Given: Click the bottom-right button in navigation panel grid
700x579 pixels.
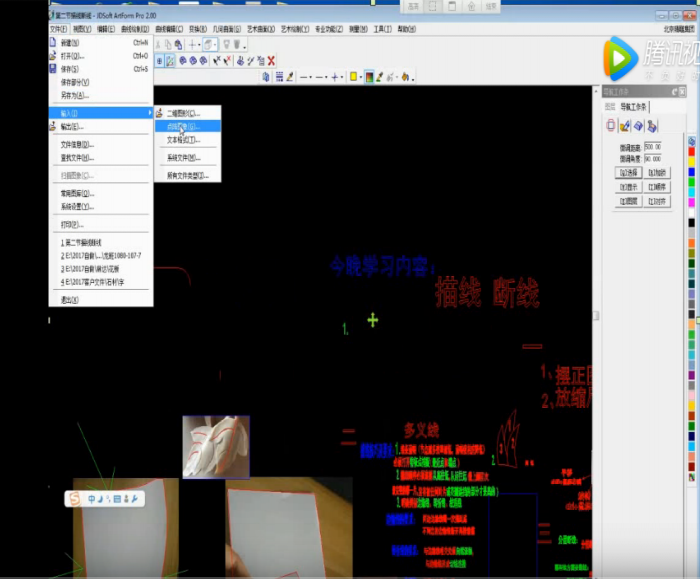Looking at the screenshot, I should [x=658, y=201].
